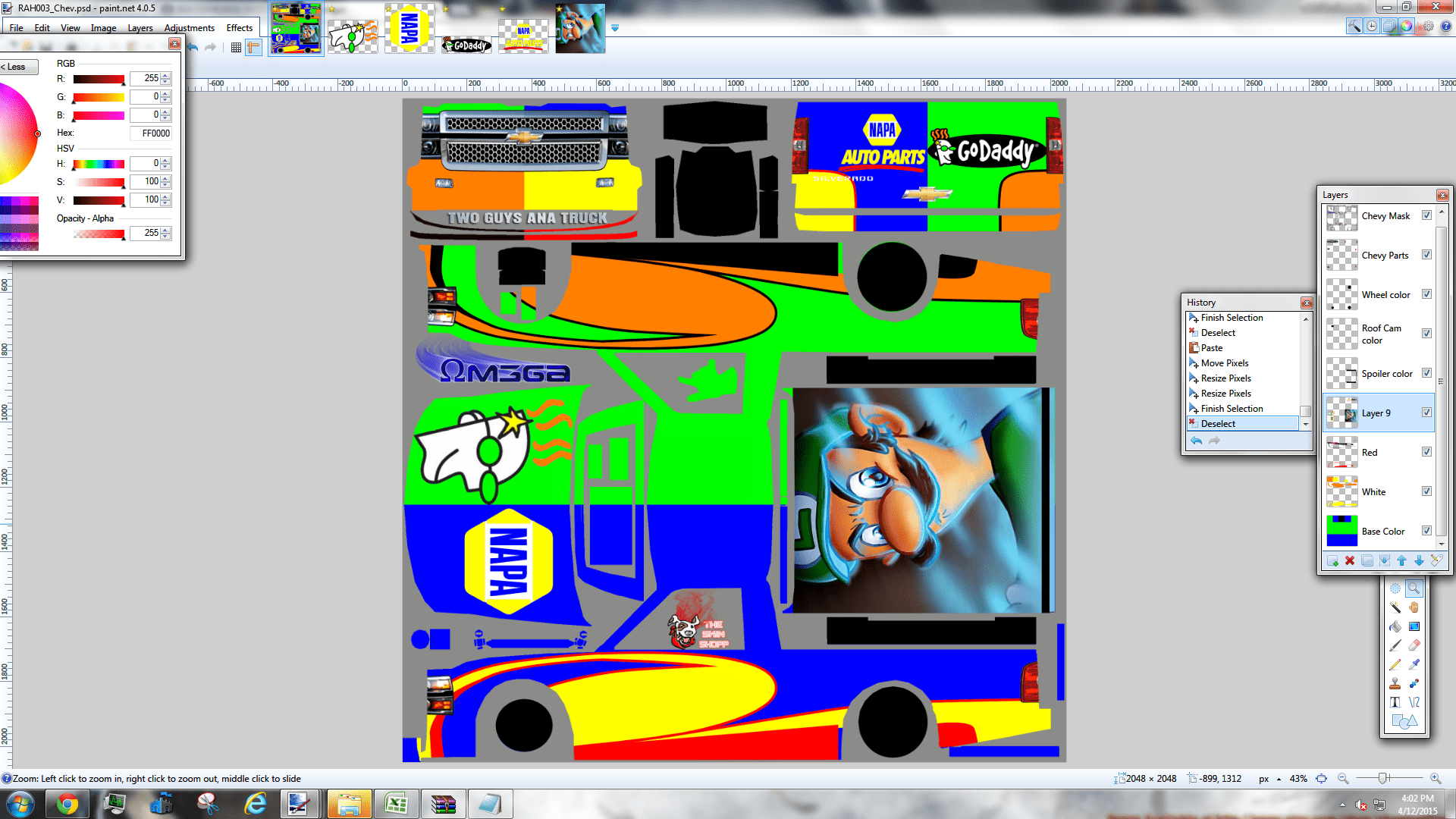Select Paste entry in History
Image resolution: width=1456 pixels, height=819 pixels.
1244,348
